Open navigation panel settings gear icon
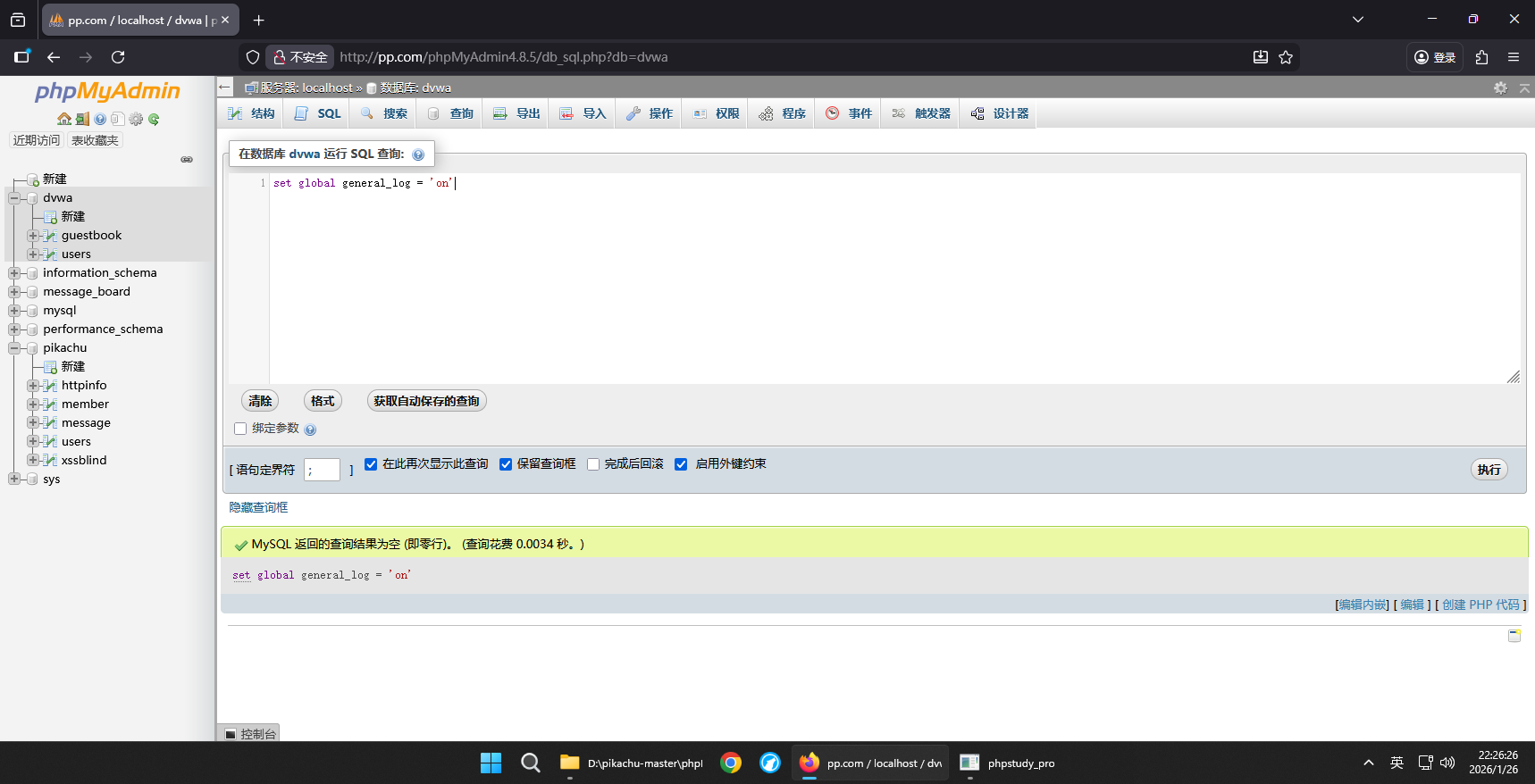Image resolution: width=1535 pixels, height=784 pixels. pyautogui.click(x=136, y=119)
